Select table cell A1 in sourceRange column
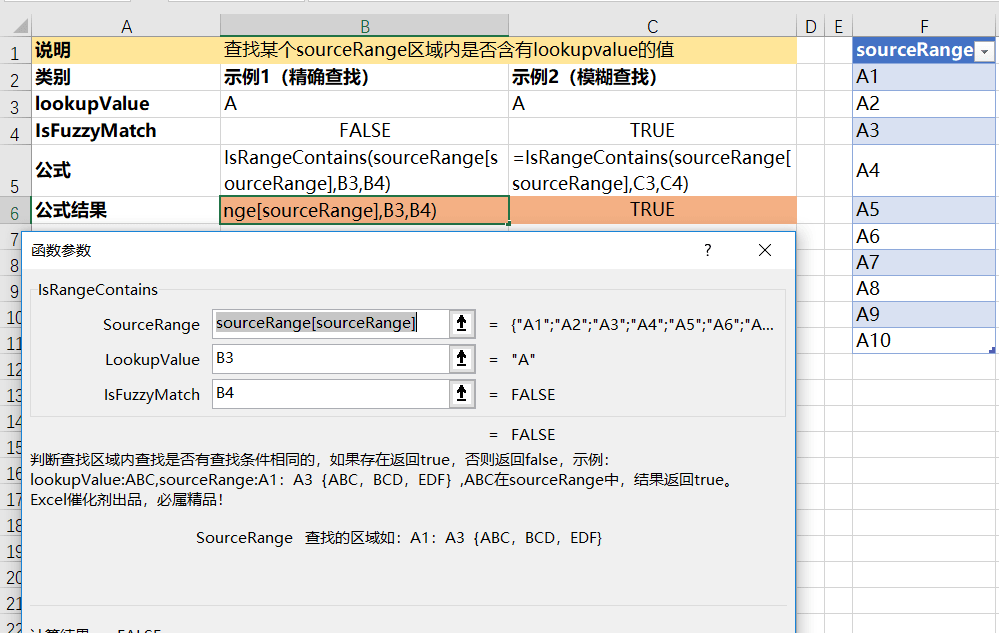Viewport: 999px width, 633px height. point(924,77)
